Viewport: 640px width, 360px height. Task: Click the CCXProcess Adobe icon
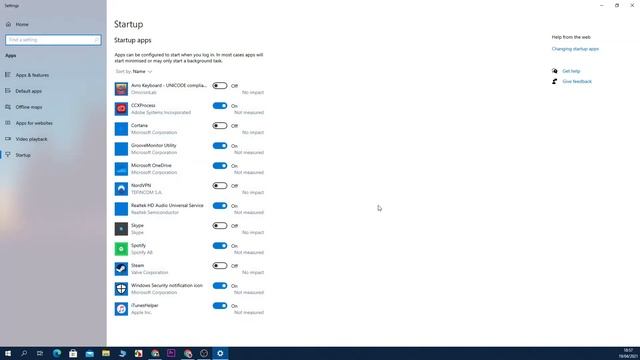pyautogui.click(x=121, y=109)
